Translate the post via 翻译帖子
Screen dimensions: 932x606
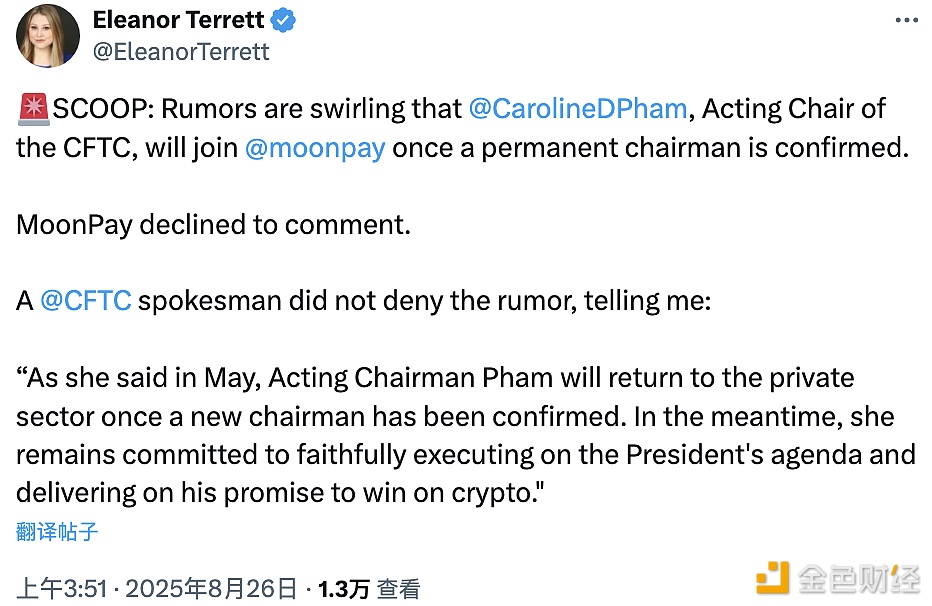[57, 531]
